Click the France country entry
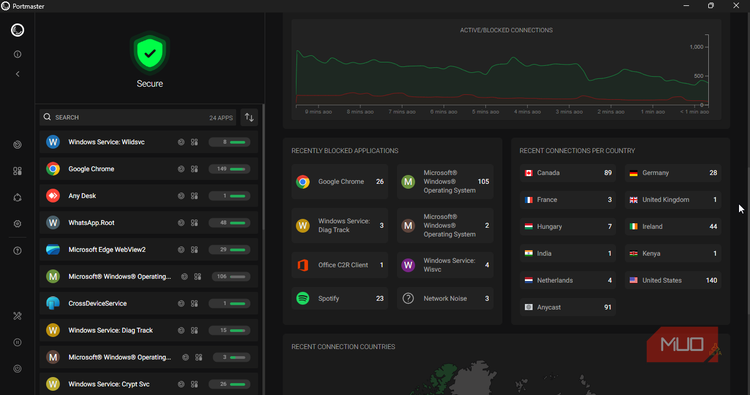This screenshot has height=395, width=750. click(x=568, y=199)
